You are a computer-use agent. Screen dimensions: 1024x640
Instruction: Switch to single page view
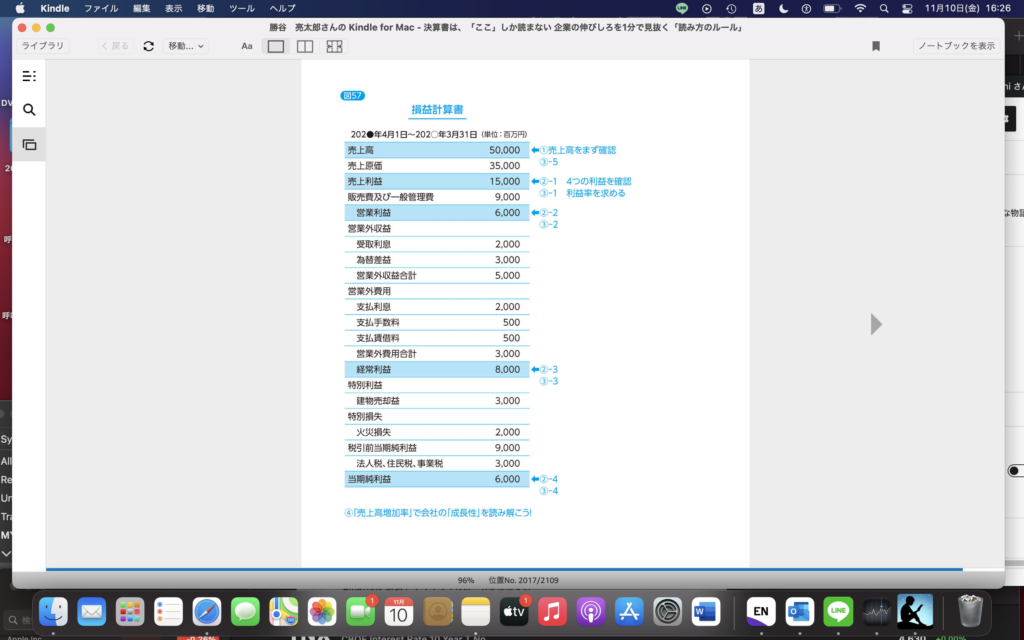(x=276, y=46)
